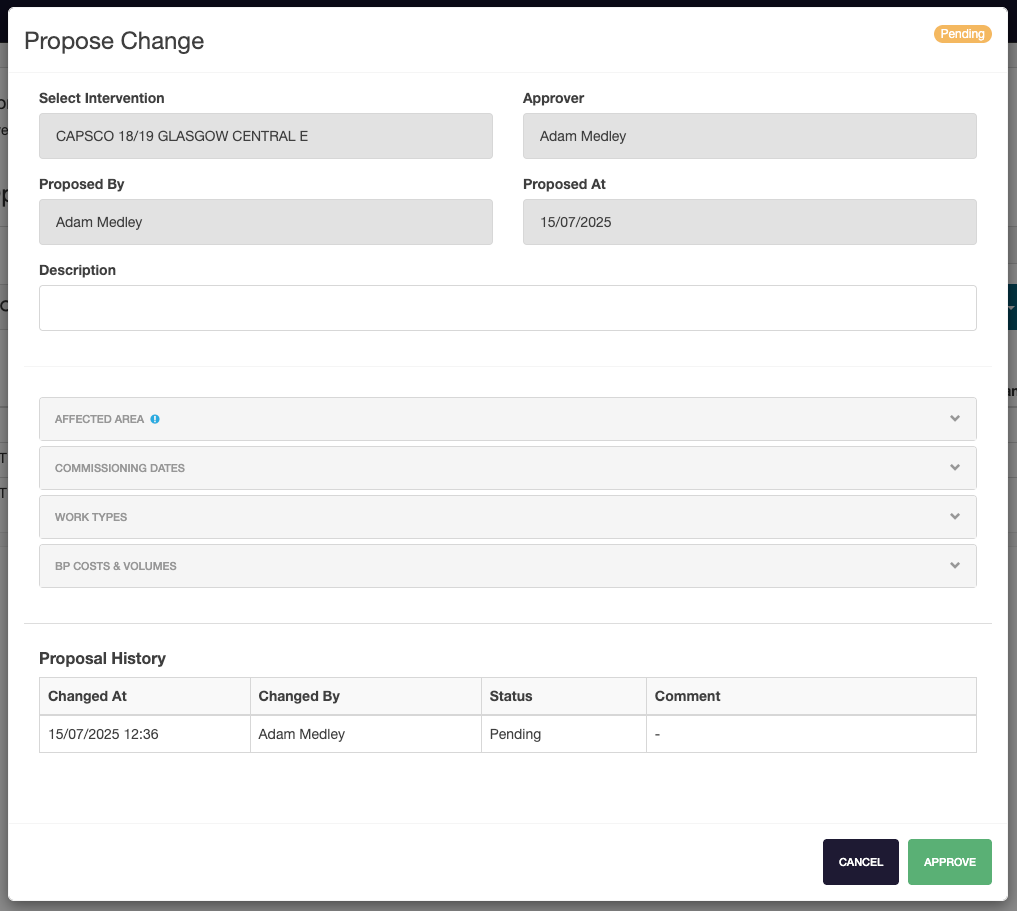Sort by the Changed At column header

[88, 696]
